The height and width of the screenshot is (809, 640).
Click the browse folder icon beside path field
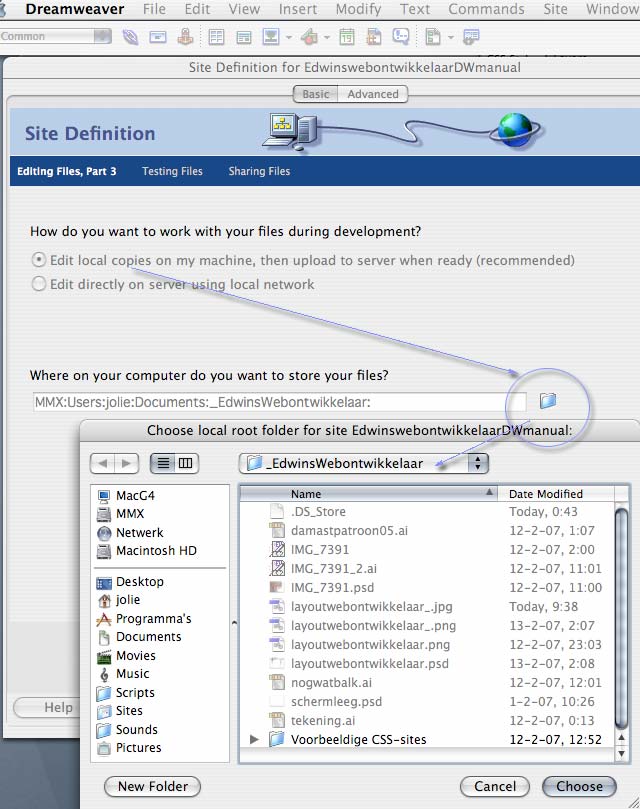[x=548, y=400]
